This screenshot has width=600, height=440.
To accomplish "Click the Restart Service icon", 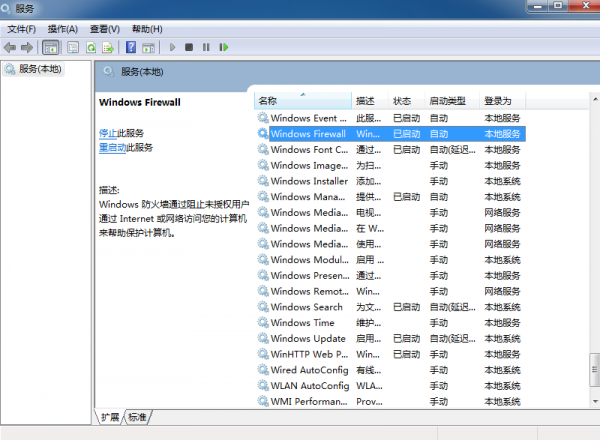I will coord(224,47).
